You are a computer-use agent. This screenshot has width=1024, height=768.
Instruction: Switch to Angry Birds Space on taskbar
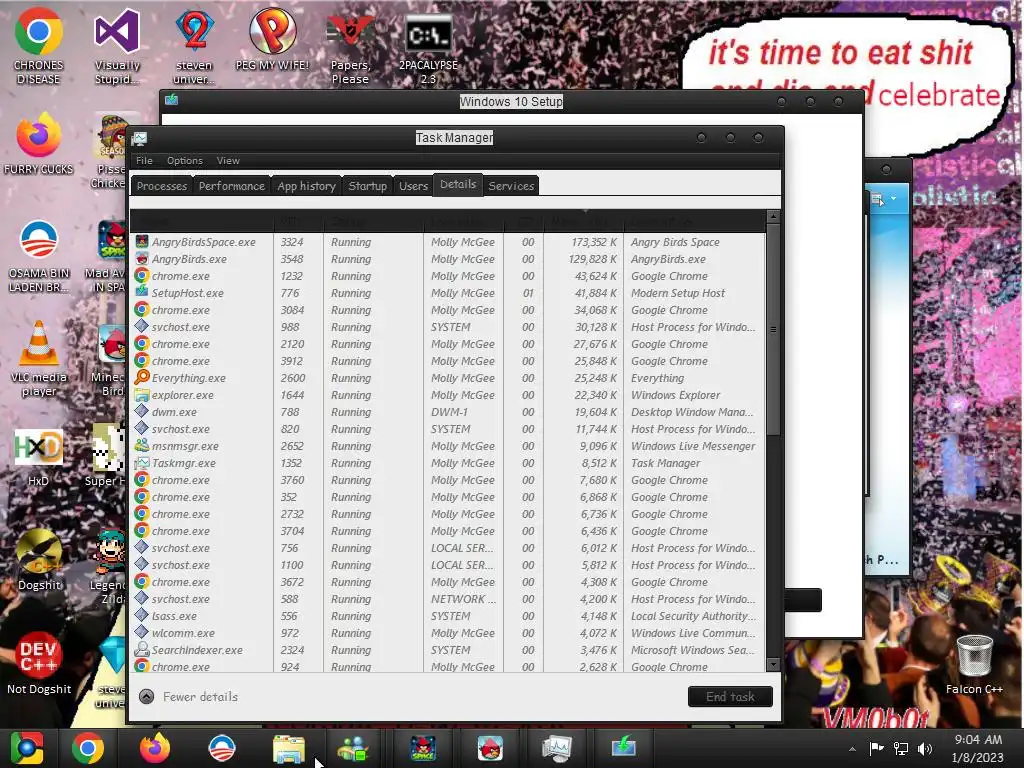[423, 748]
